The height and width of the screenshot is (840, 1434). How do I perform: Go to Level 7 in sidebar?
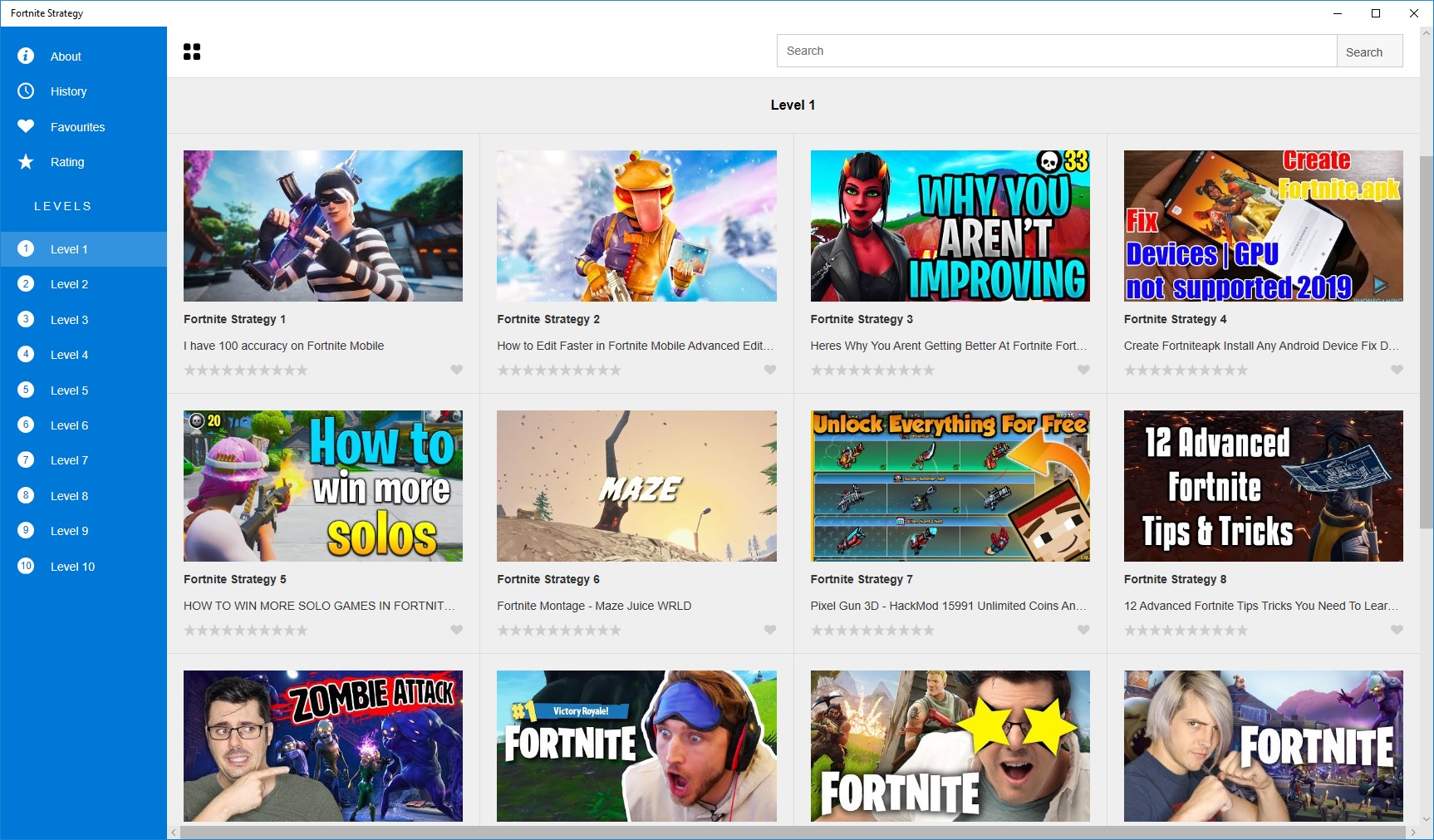pyautogui.click(x=83, y=460)
